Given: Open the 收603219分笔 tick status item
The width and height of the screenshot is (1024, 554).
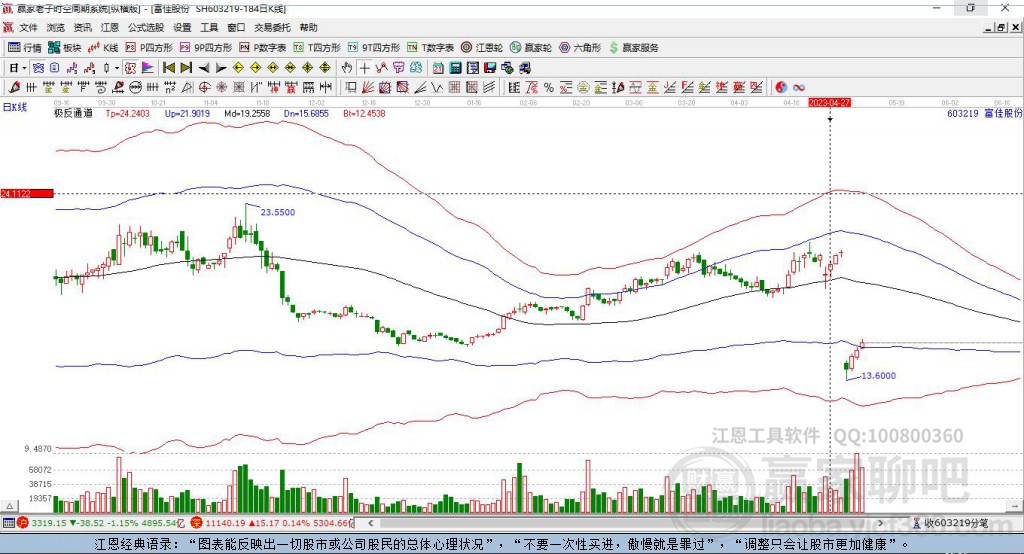Looking at the screenshot, I should 950,523.
